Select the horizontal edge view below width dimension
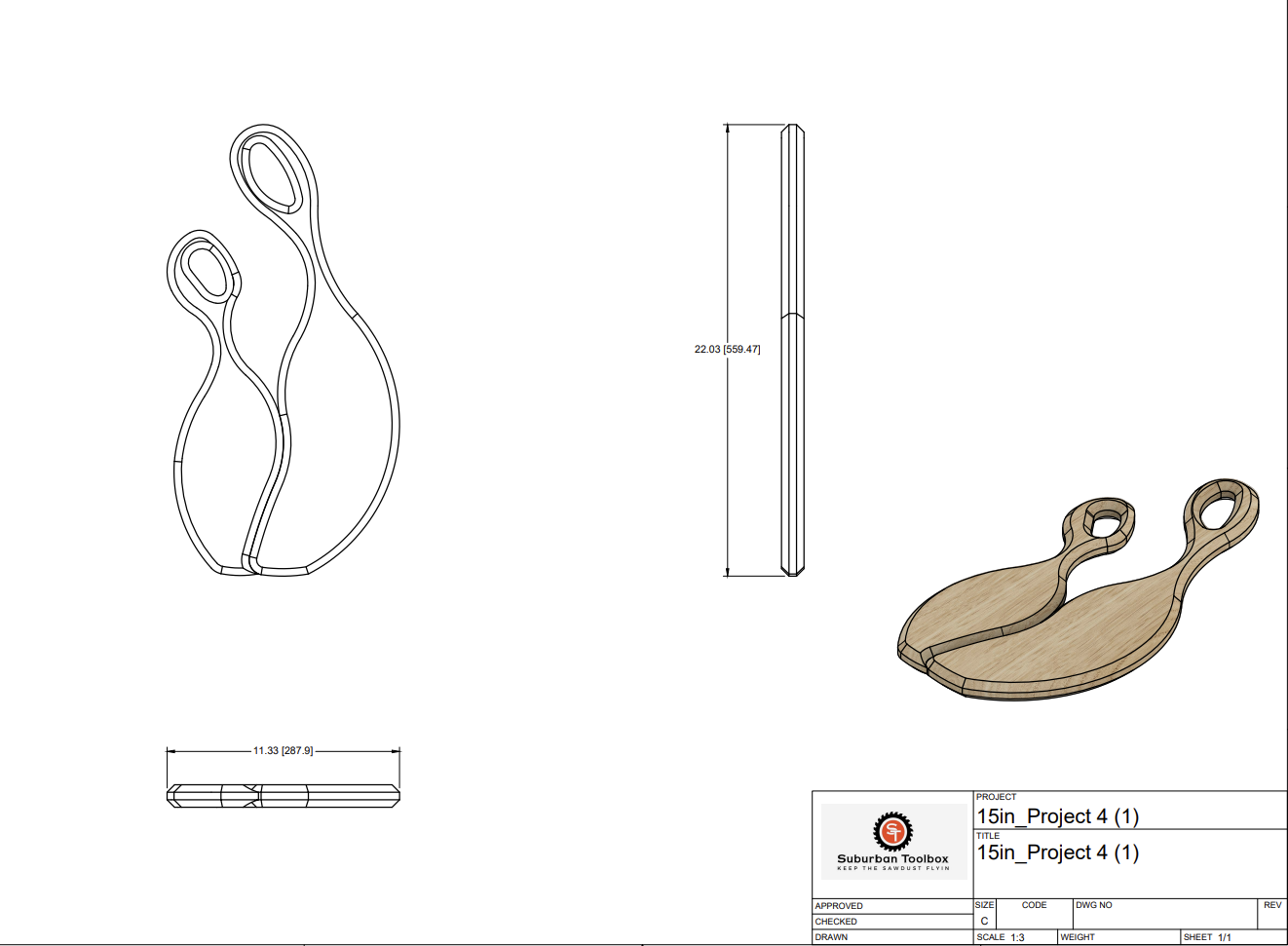 pos(283,796)
